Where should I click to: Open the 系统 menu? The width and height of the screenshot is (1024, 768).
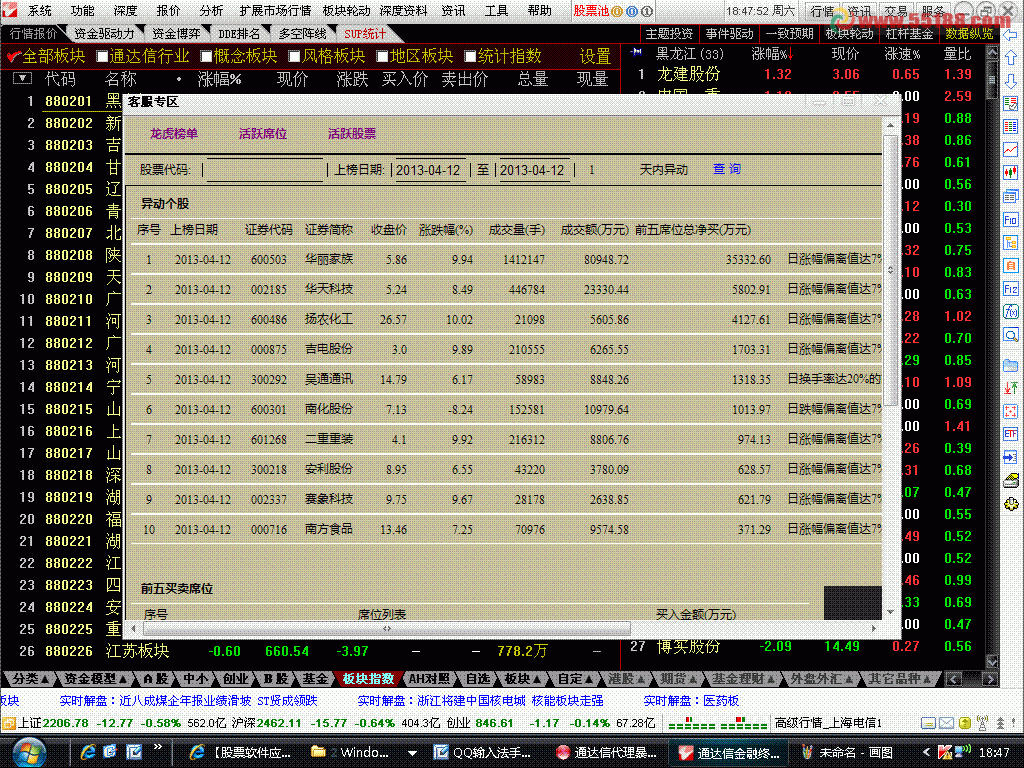(x=40, y=10)
